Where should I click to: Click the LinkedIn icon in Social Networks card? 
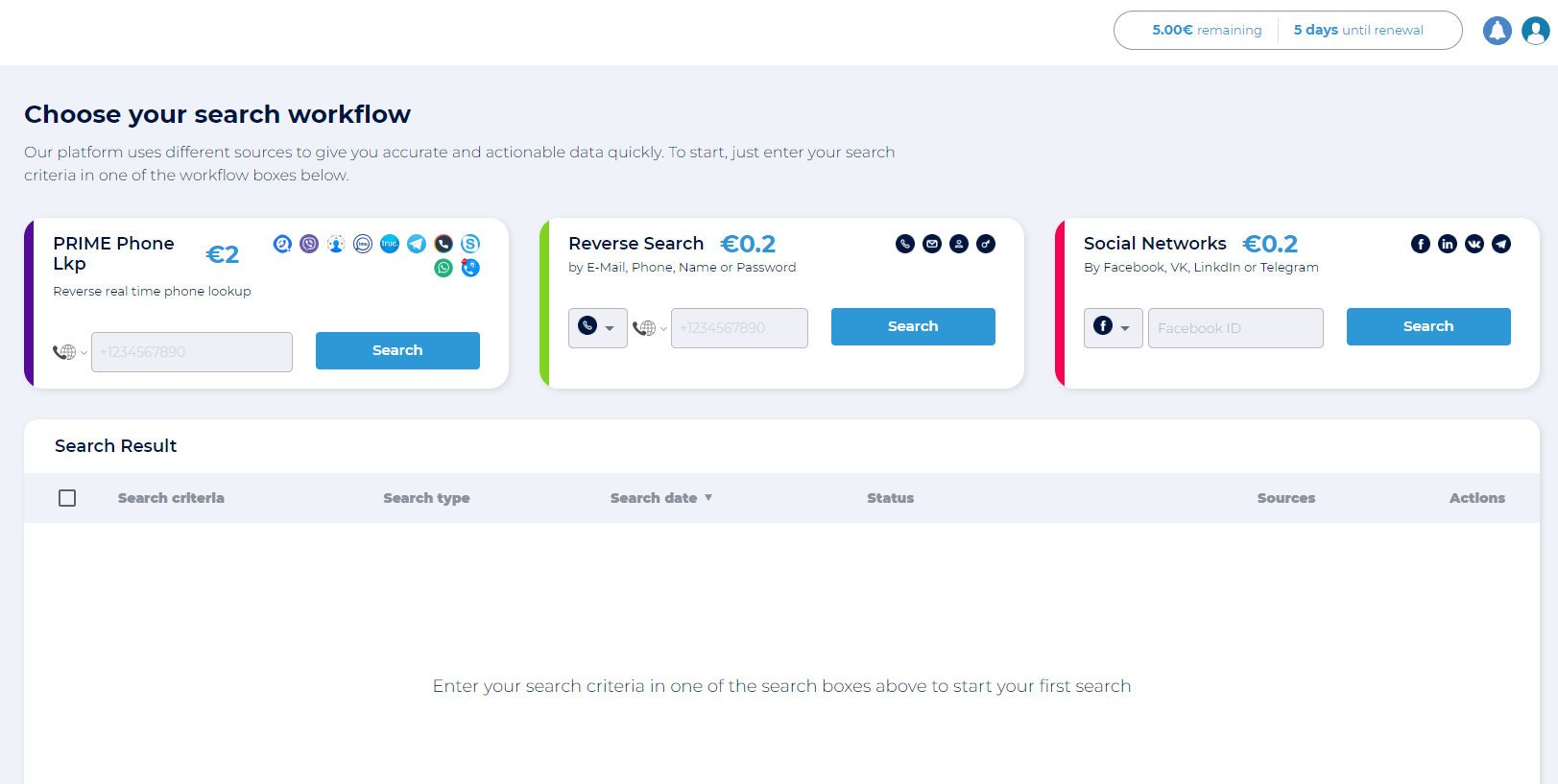(1448, 244)
